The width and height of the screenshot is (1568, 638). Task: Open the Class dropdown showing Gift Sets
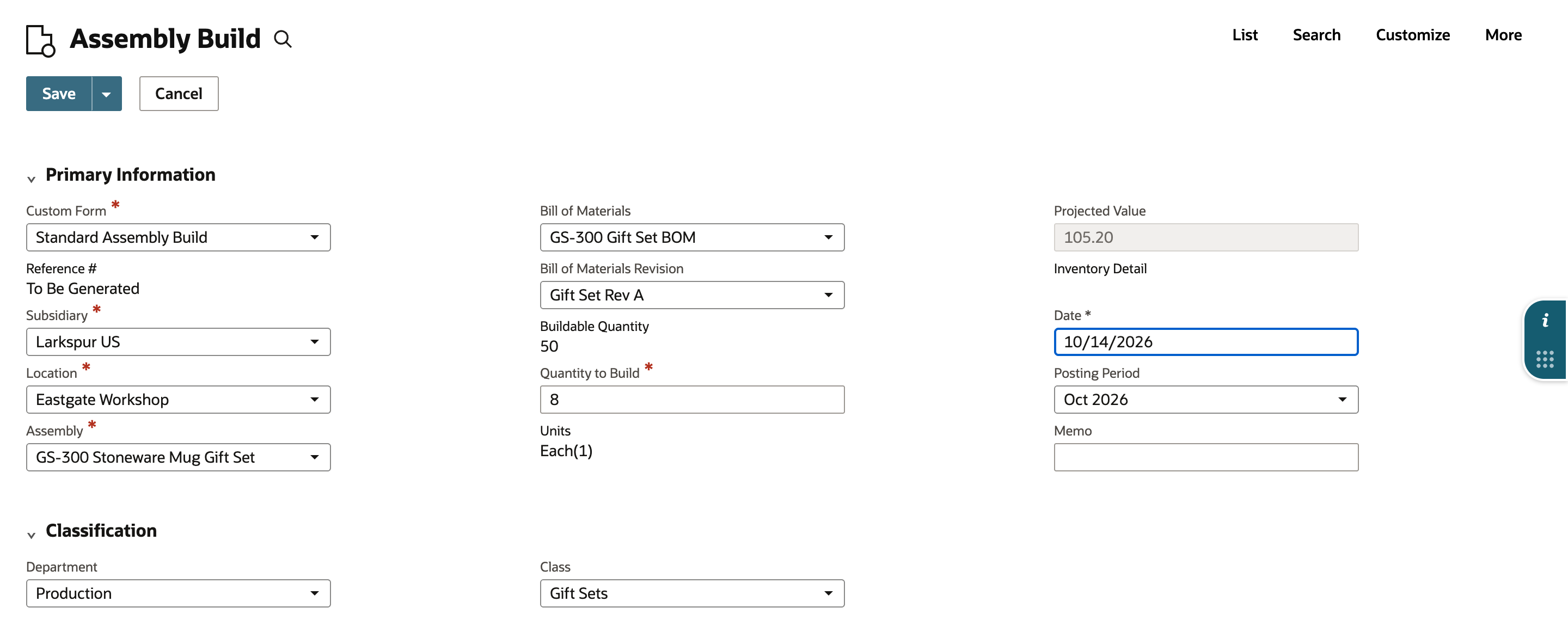coord(692,593)
